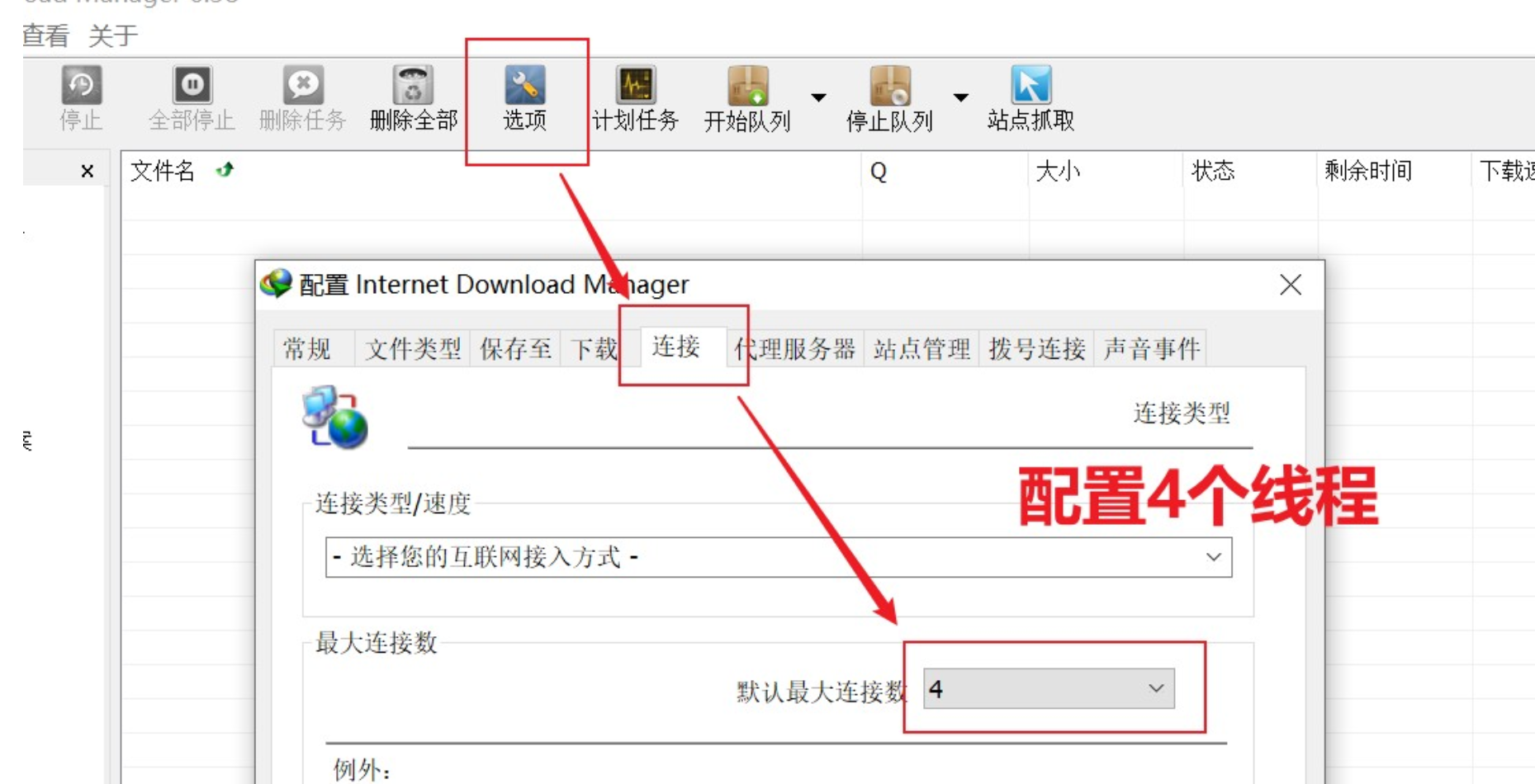Viewport: 1535px width, 784px height.
Task: Open the 关于 (About) menu
Action: pos(113,35)
